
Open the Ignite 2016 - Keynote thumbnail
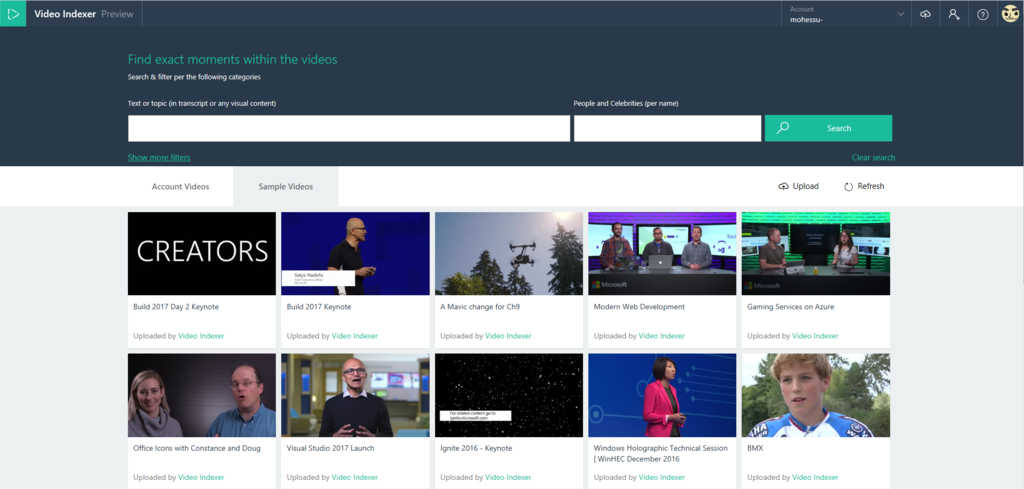[509, 395]
